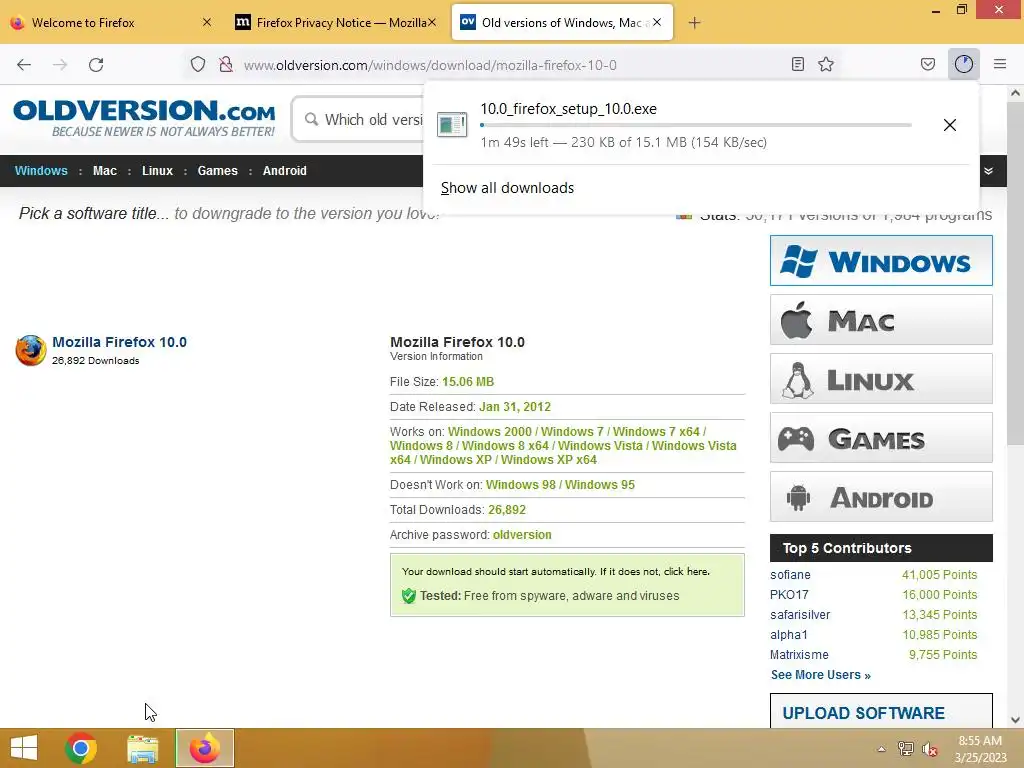Bookmark this page with the star icon

click(826, 64)
